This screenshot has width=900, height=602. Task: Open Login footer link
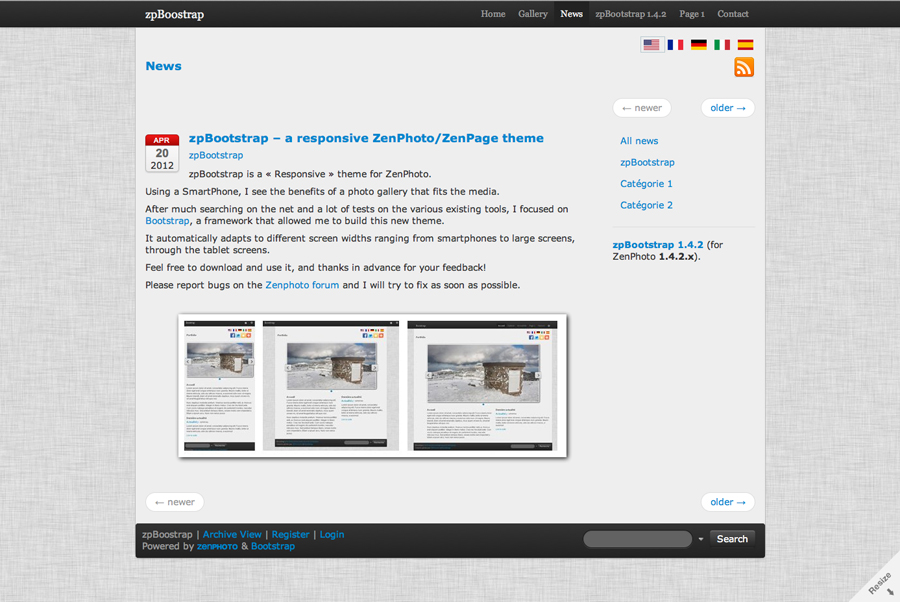pos(332,534)
